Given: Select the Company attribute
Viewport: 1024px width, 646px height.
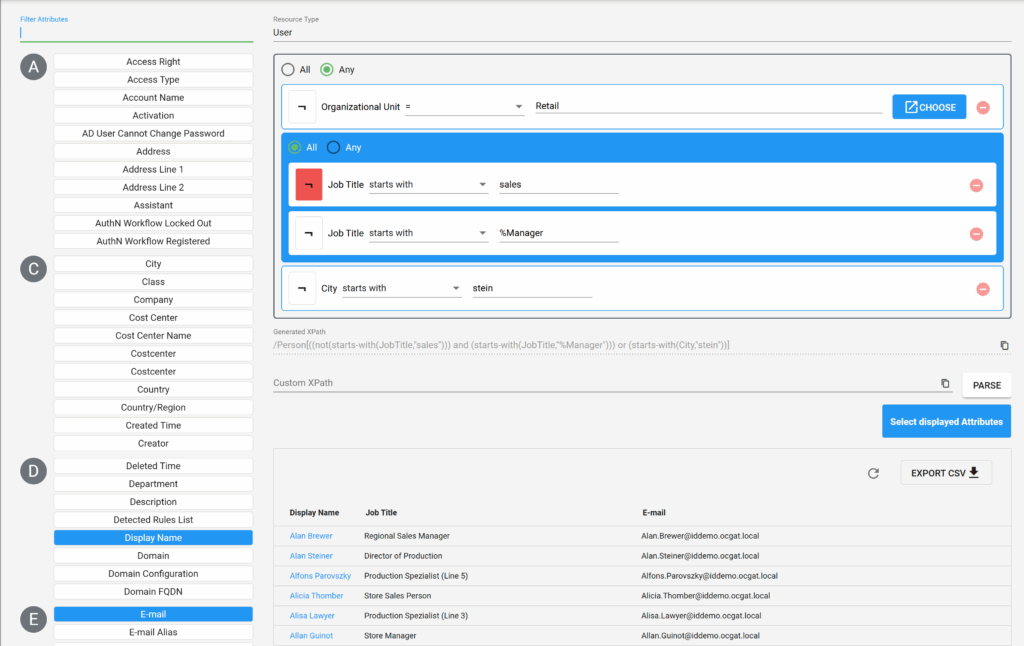Looking at the screenshot, I should click(x=153, y=300).
